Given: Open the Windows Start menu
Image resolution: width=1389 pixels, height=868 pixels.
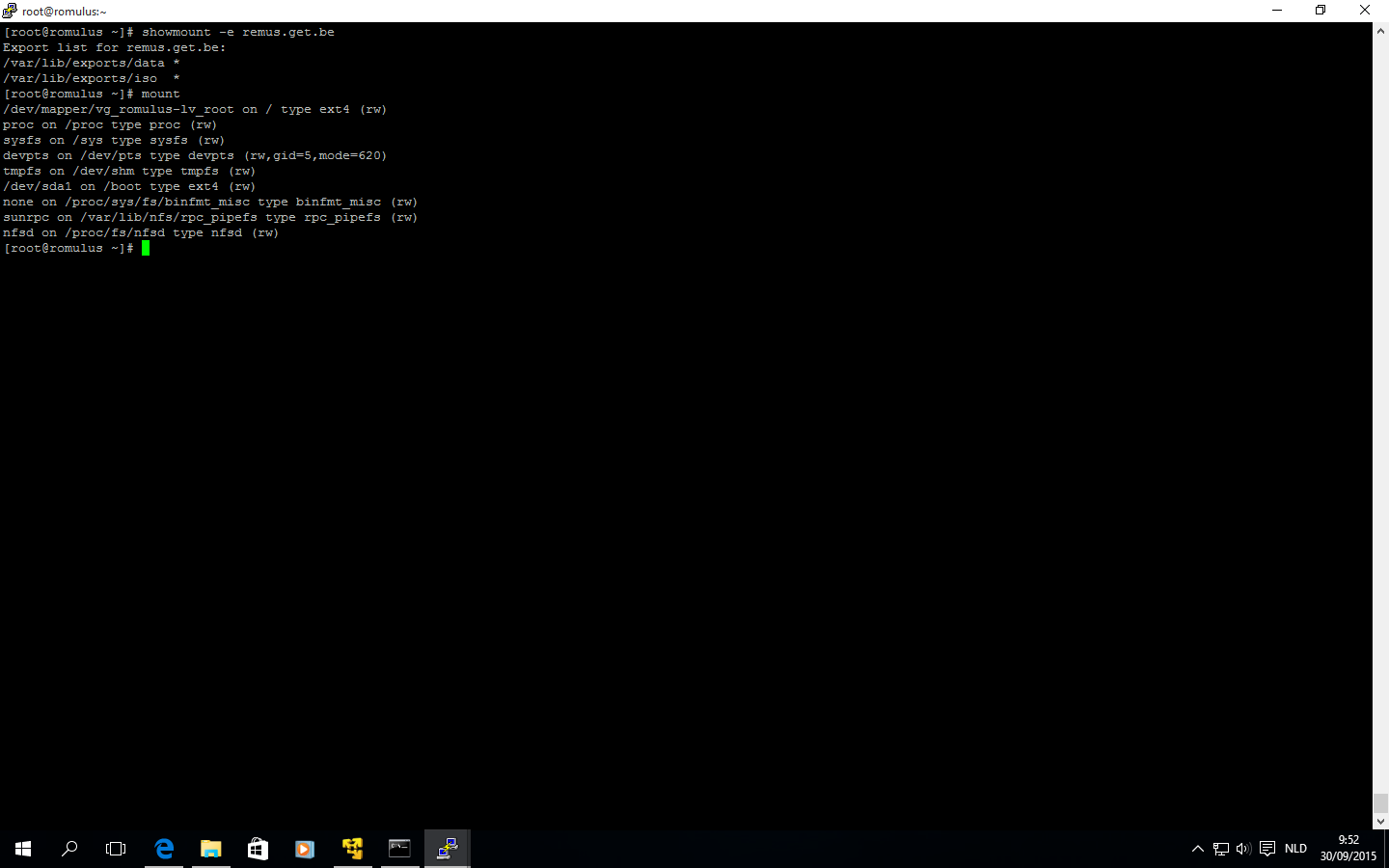Looking at the screenshot, I should pyautogui.click(x=23, y=849).
